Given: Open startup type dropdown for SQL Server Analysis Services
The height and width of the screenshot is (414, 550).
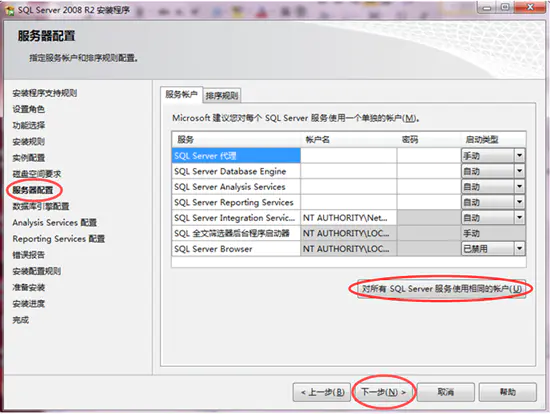Looking at the screenshot, I should 519,187.
